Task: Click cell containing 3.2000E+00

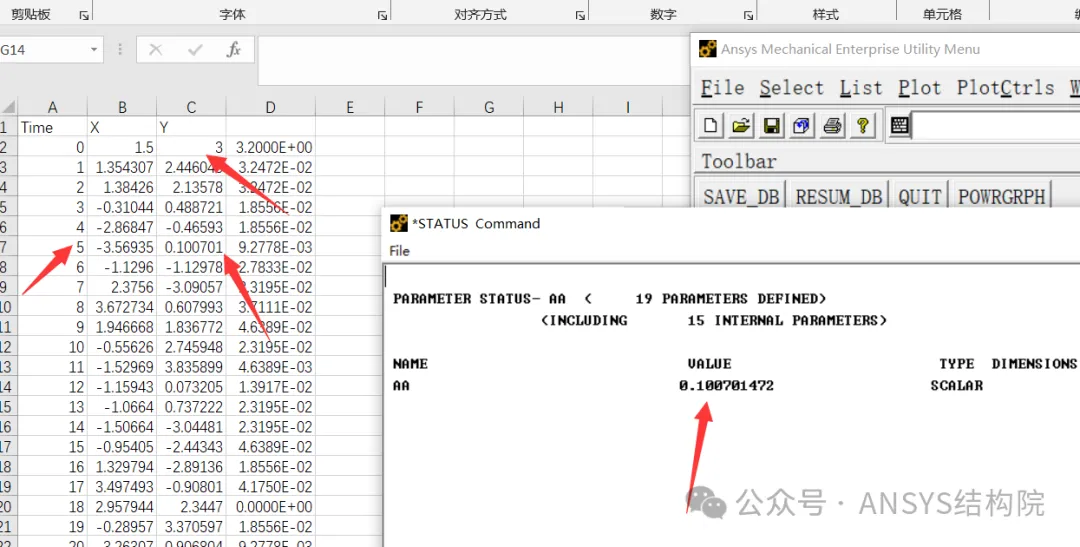Action: pyautogui.click(x=271, y=147)
